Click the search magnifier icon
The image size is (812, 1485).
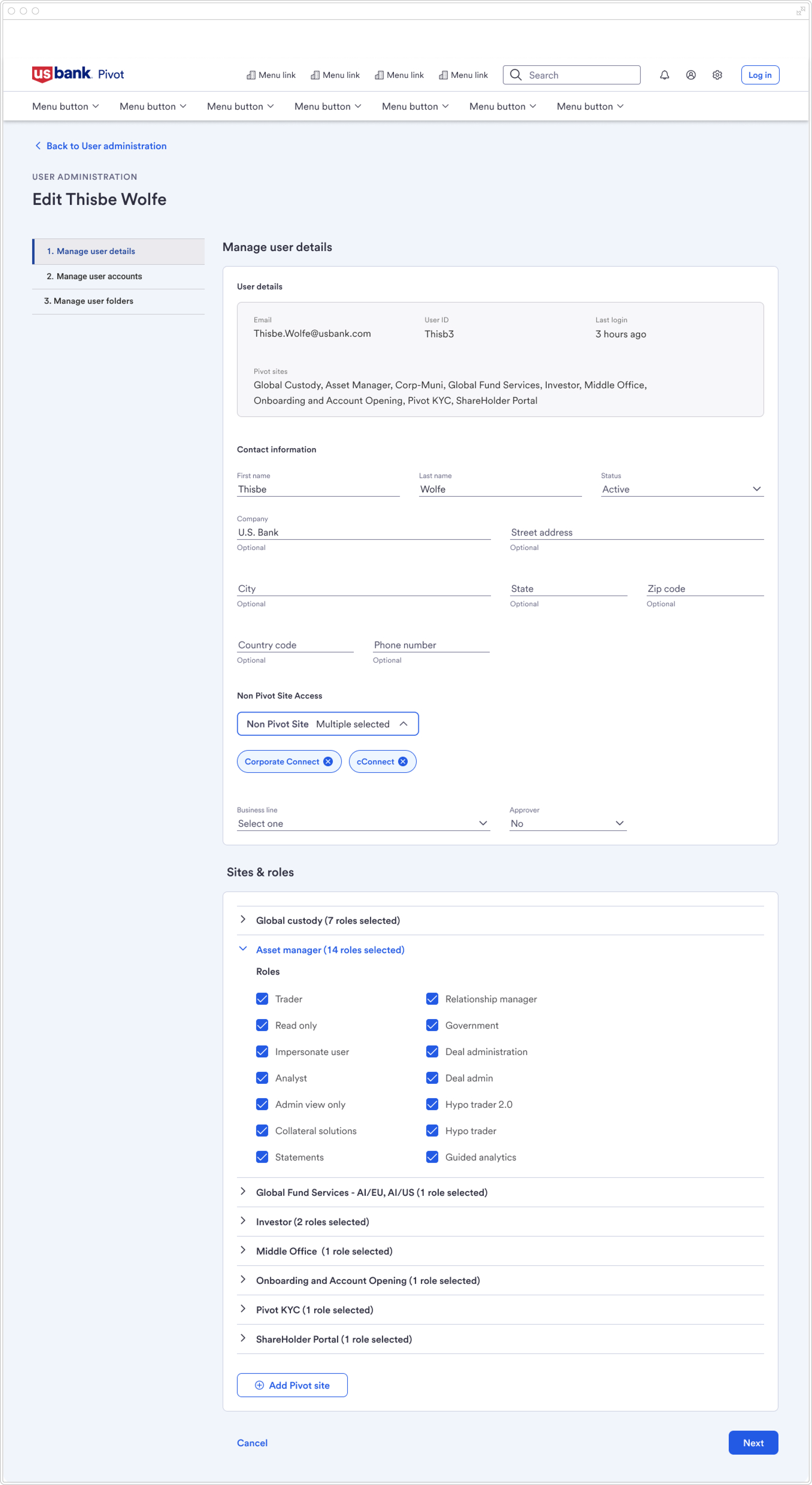[516, 75]
